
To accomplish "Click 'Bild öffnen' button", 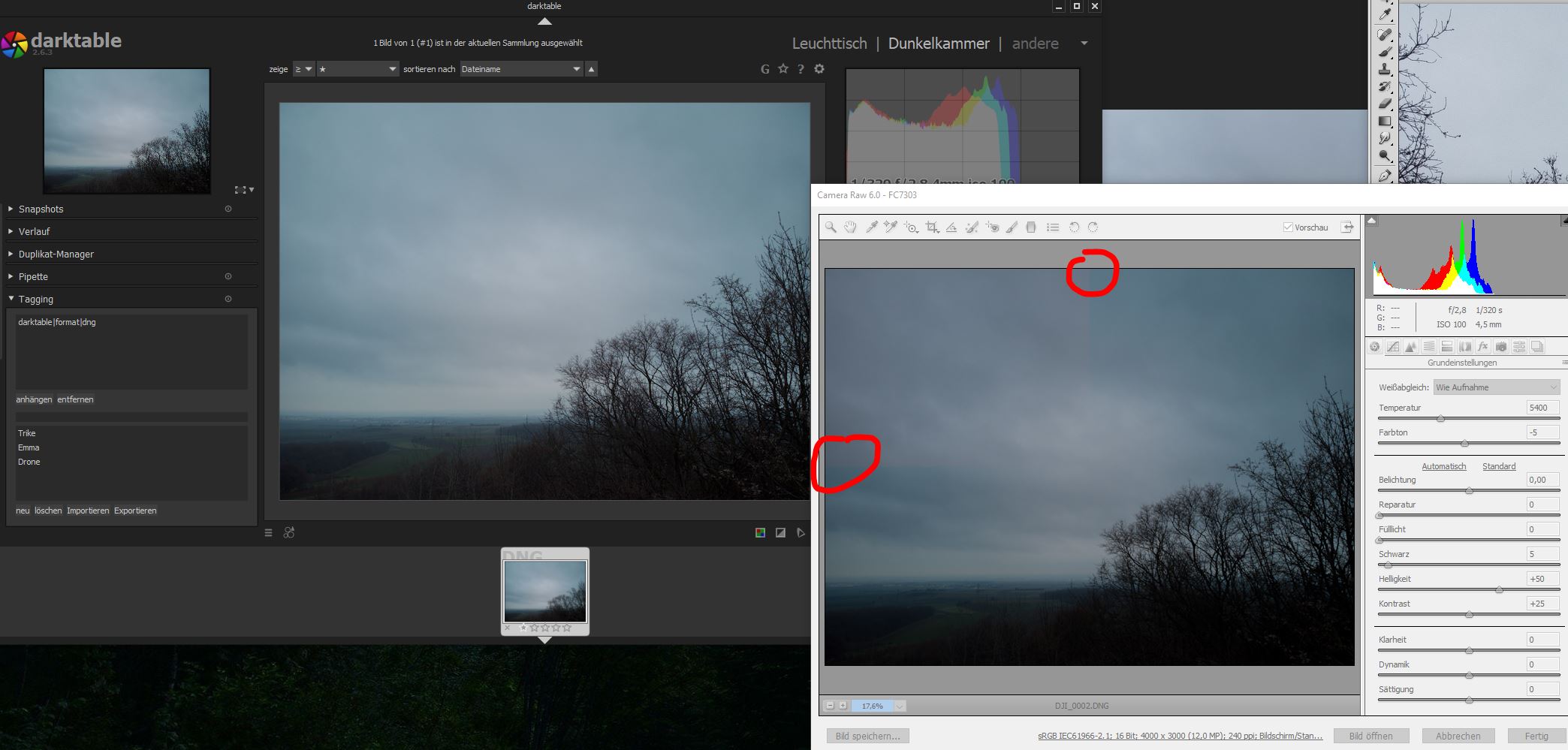I will click(x=1370, y=736).
